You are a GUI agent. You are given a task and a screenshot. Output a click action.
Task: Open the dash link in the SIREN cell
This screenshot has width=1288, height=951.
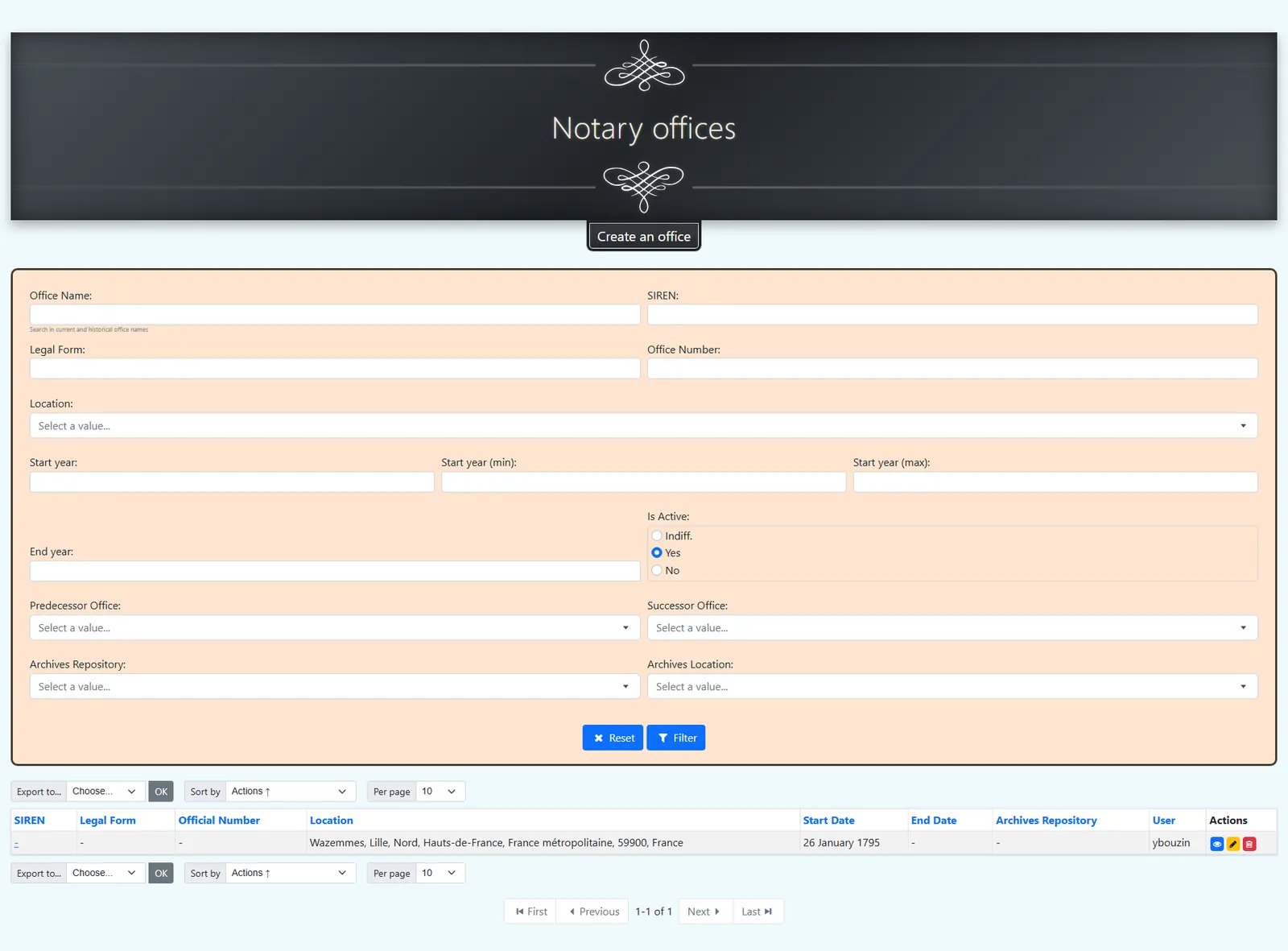point(16,843)
